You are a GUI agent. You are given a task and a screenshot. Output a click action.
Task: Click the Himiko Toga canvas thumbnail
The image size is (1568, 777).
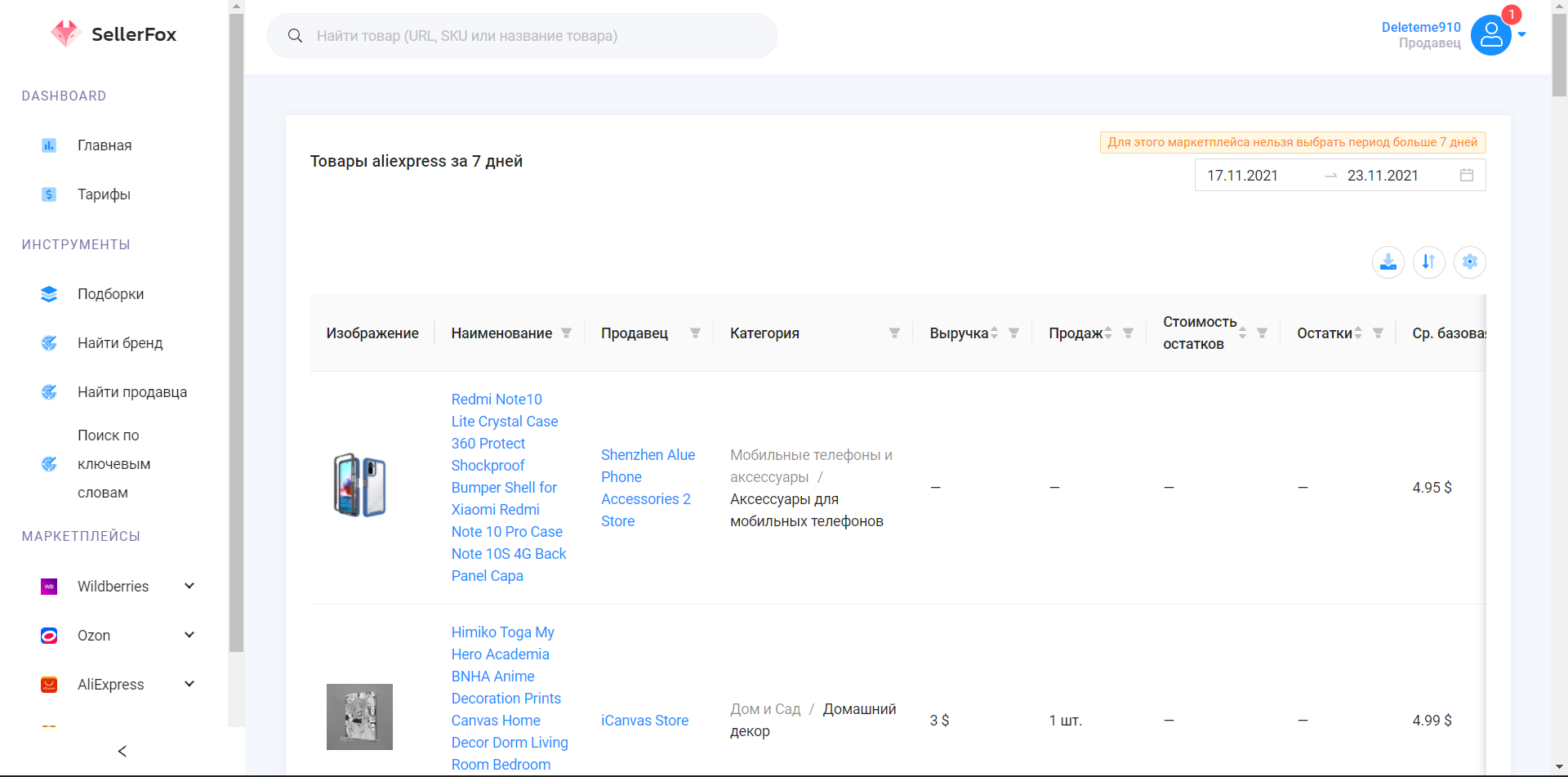pos(359,717)
